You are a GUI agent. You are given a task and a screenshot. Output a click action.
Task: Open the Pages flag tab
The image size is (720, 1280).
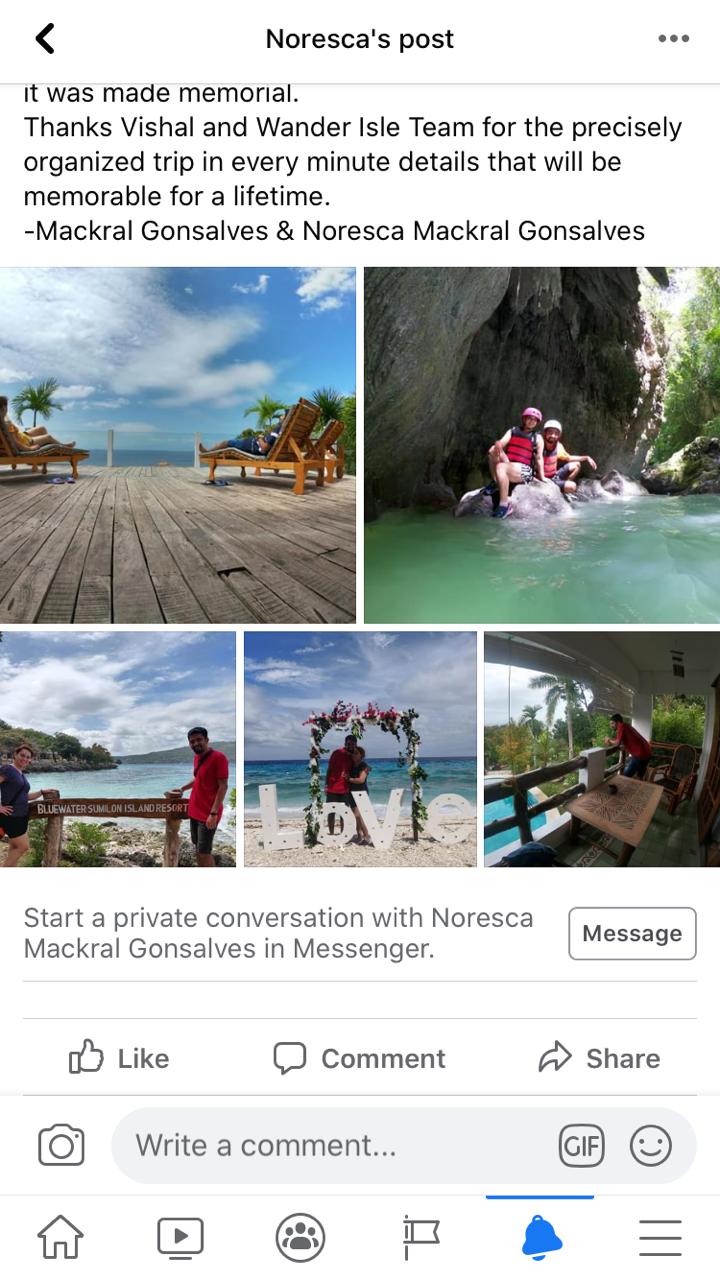pyautogui.click(x=420, y=1238)
